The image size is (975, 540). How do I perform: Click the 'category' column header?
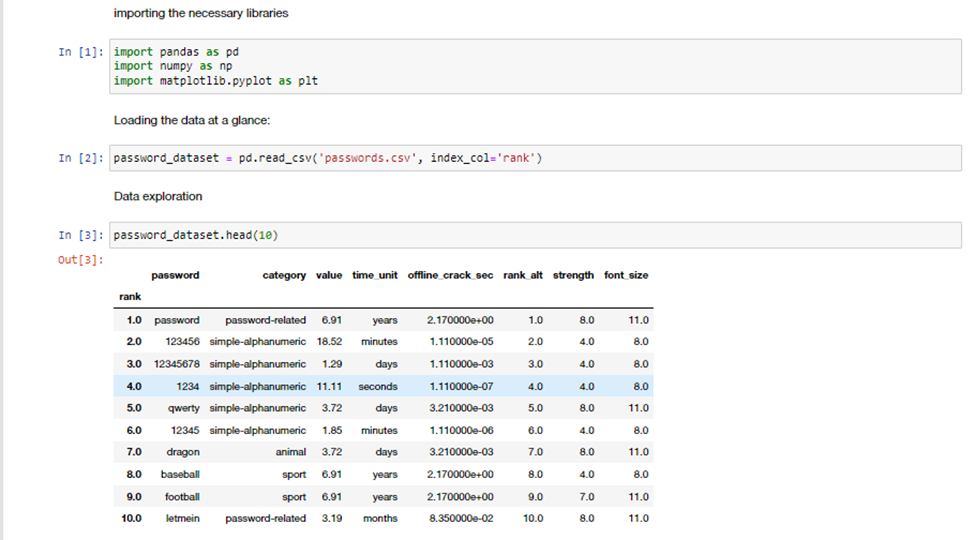point(284,275)
